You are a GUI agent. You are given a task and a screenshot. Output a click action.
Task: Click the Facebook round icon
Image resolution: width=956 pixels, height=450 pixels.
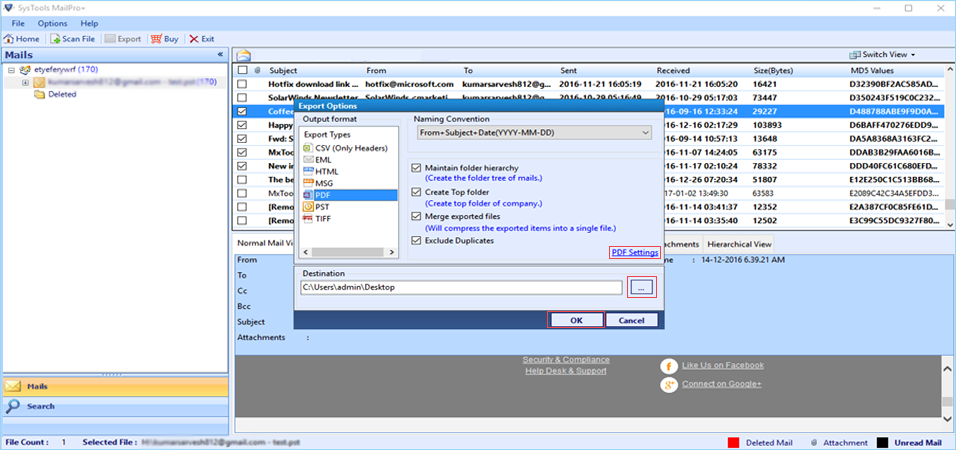coord(669,366)
